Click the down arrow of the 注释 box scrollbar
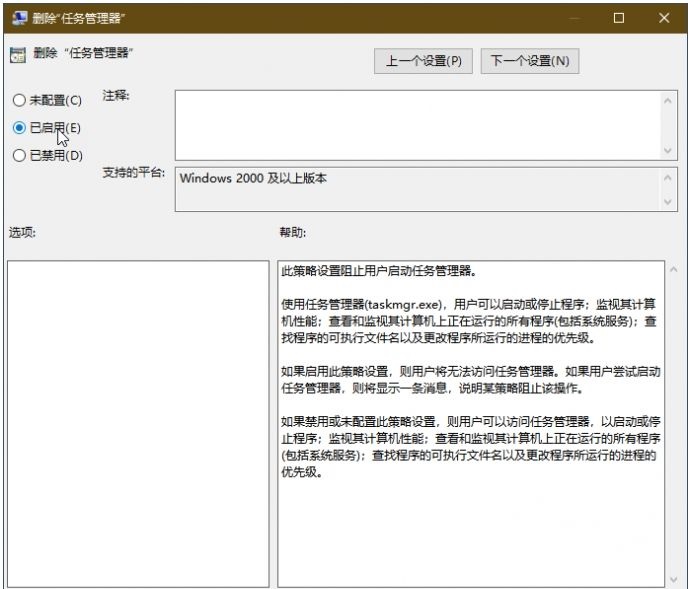 (x=667, y=151)
